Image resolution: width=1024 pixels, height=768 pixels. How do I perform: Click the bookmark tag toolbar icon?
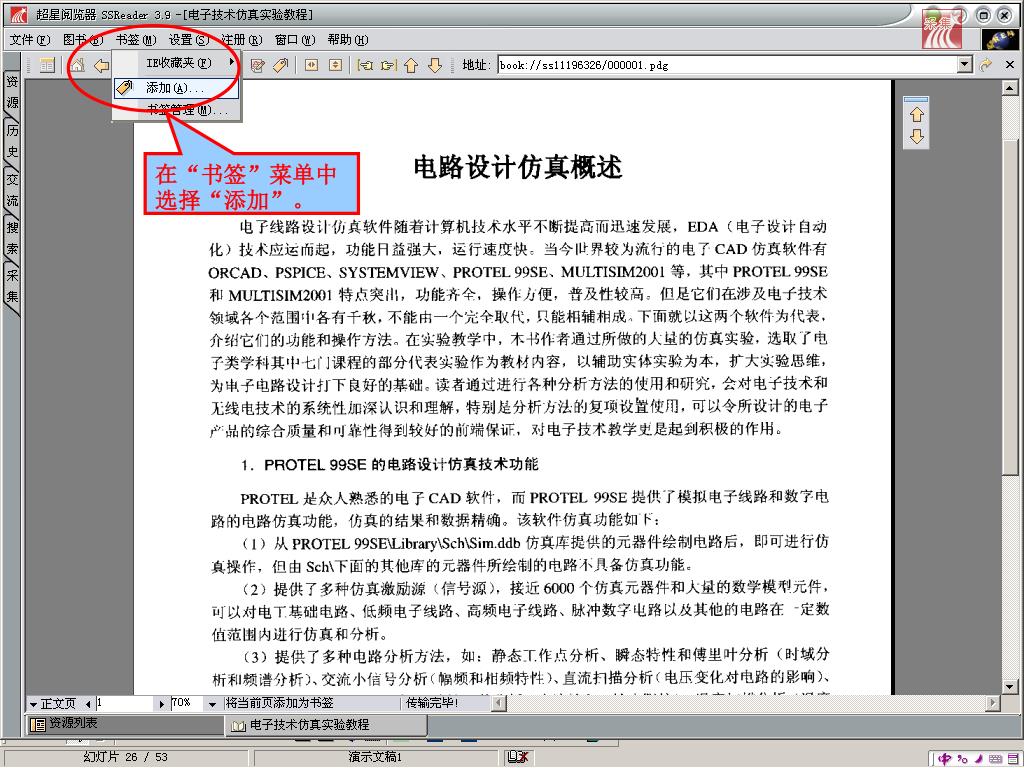(281, 65)
